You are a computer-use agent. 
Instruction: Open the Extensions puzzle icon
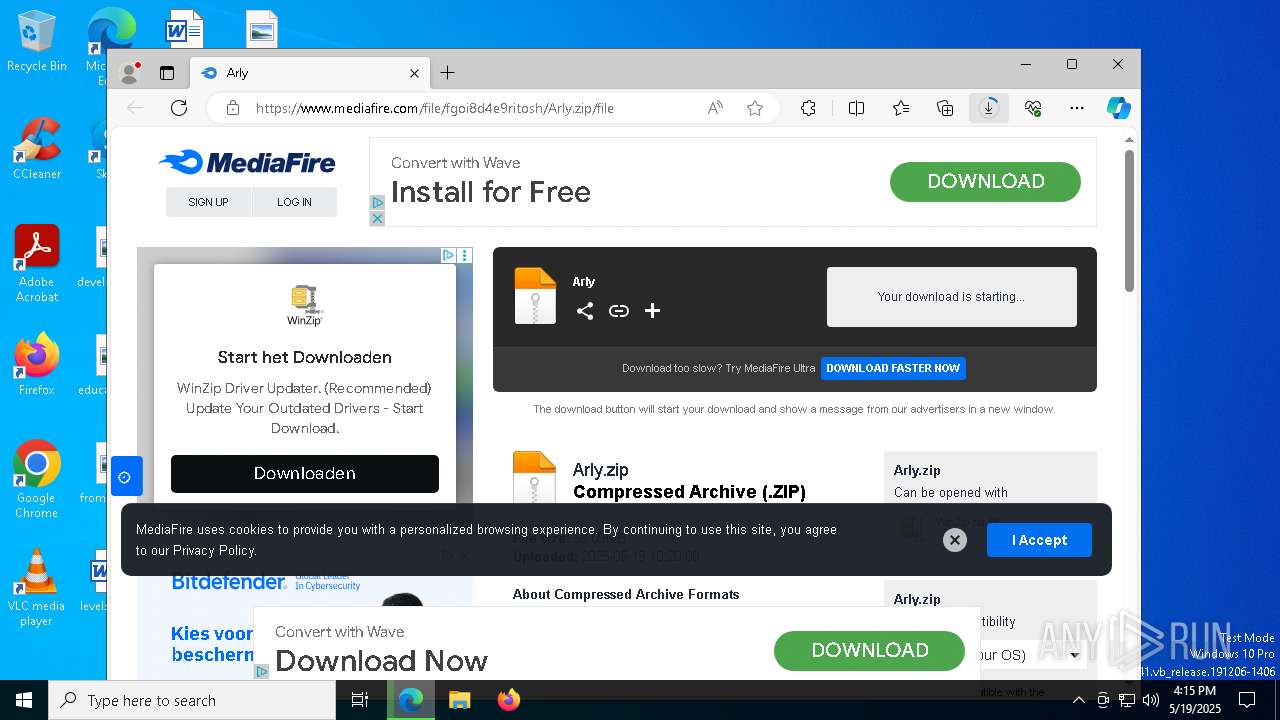[808, 108]
